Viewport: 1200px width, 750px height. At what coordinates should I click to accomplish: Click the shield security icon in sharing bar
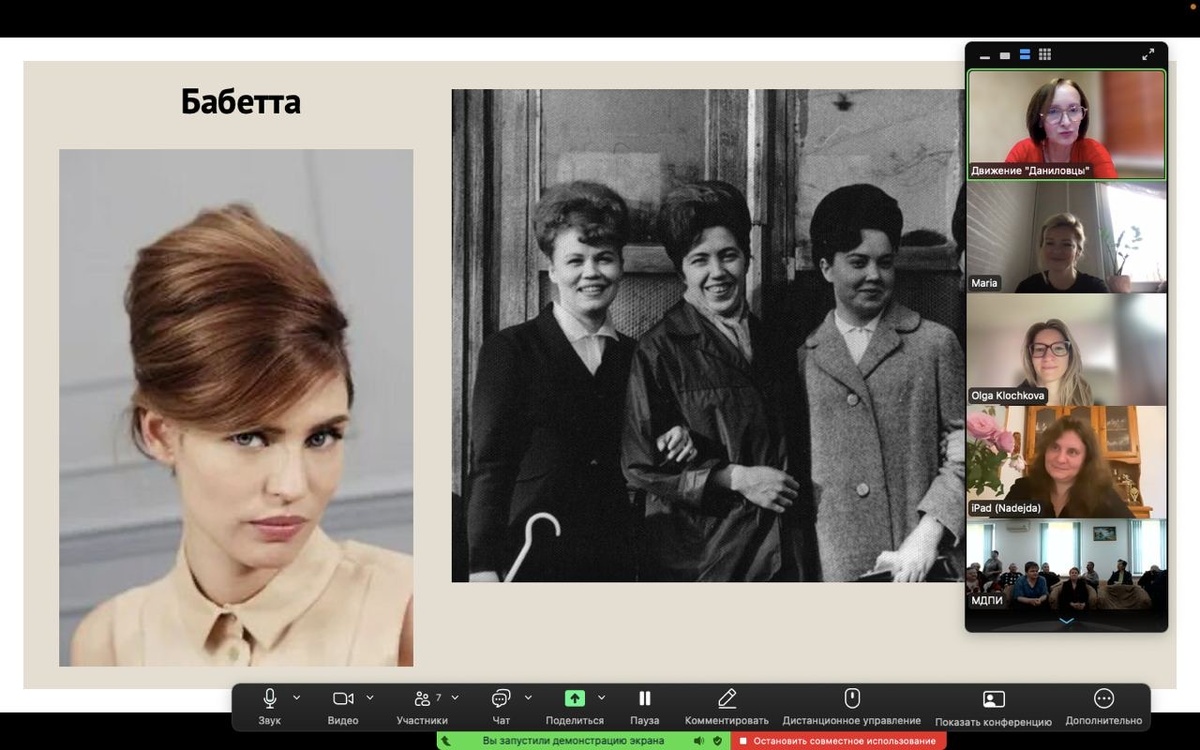pyautogui.click(x=717, y=741)
